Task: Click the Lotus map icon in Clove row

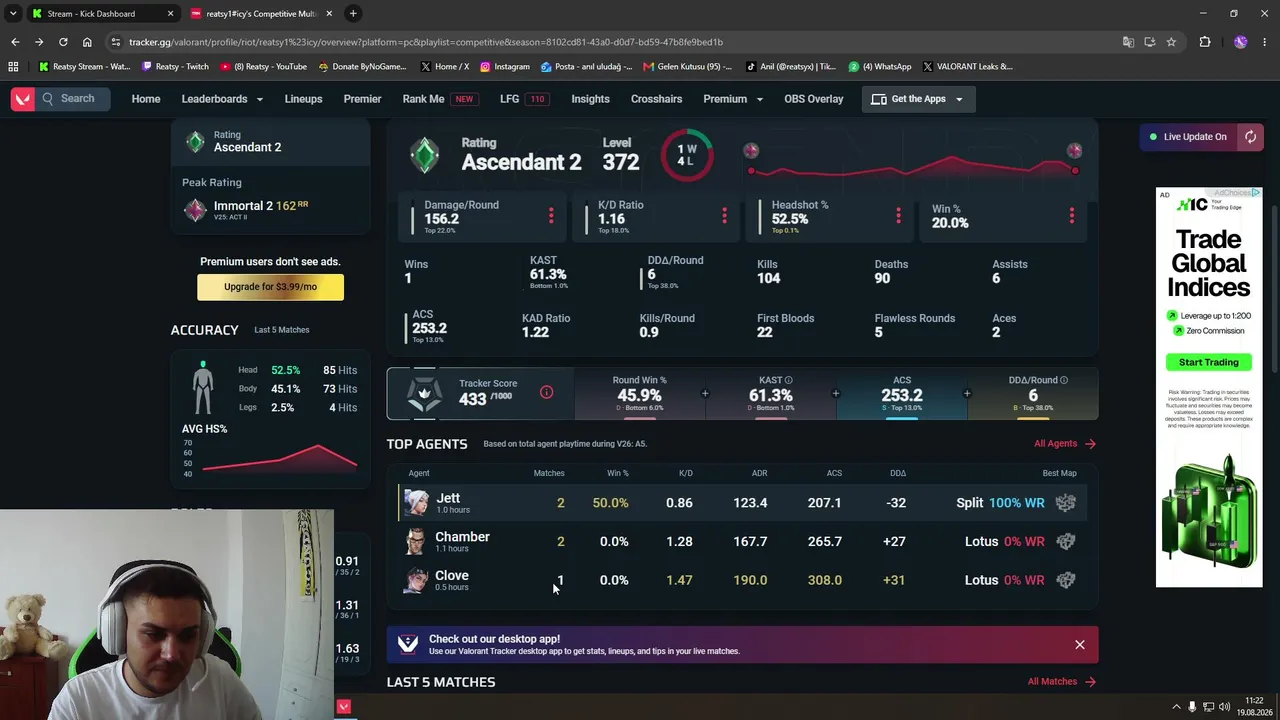Action: 1065,580
